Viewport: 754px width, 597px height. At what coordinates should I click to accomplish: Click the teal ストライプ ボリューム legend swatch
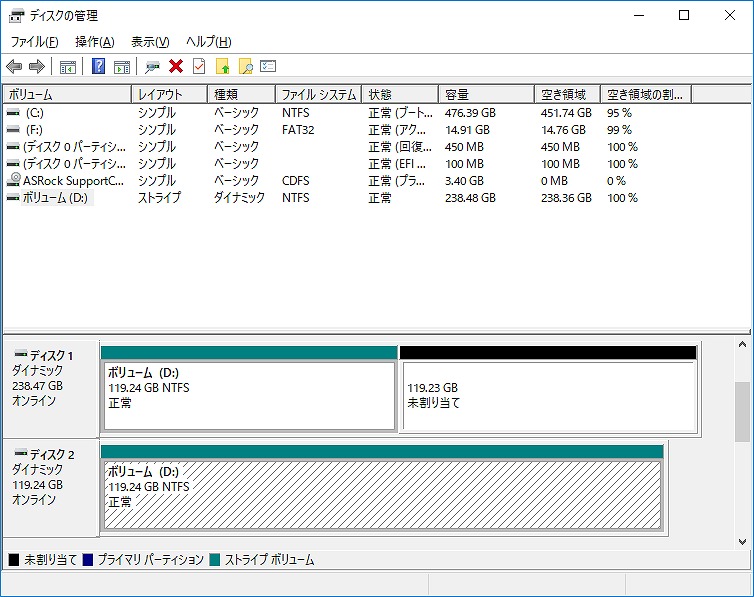click(x=214, y=560)
